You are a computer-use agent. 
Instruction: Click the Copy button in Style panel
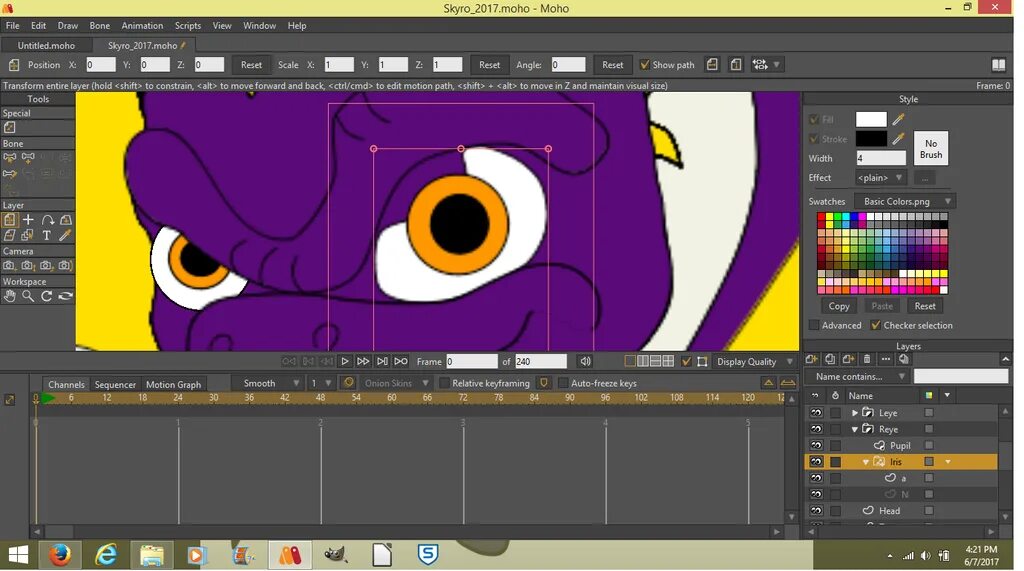pyautogui.click(x=839, y=306)
